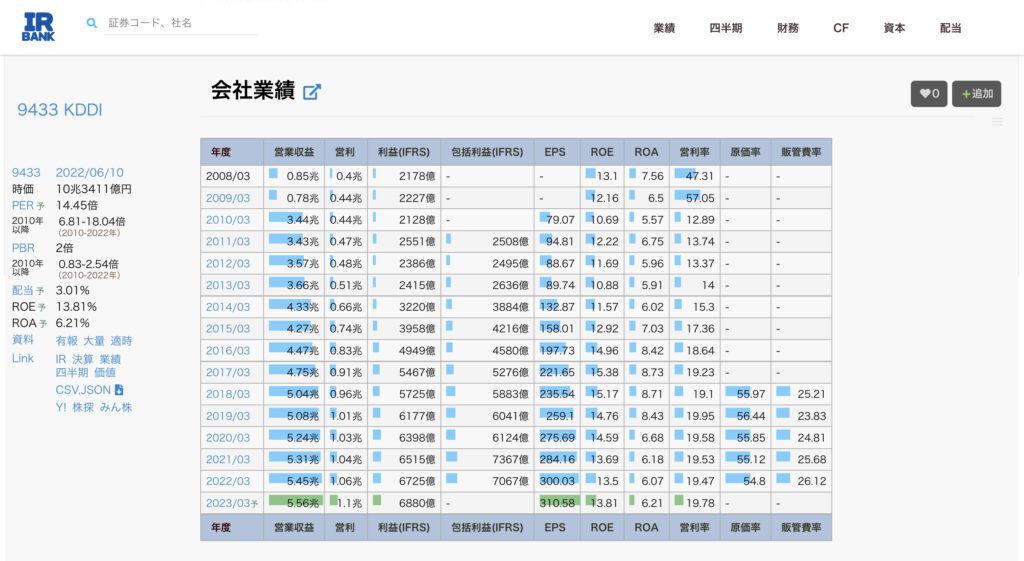The image size is (1024, 561).
Task: Open the 業績 link in sidebar Link row
Action: (x=110, y=359)
